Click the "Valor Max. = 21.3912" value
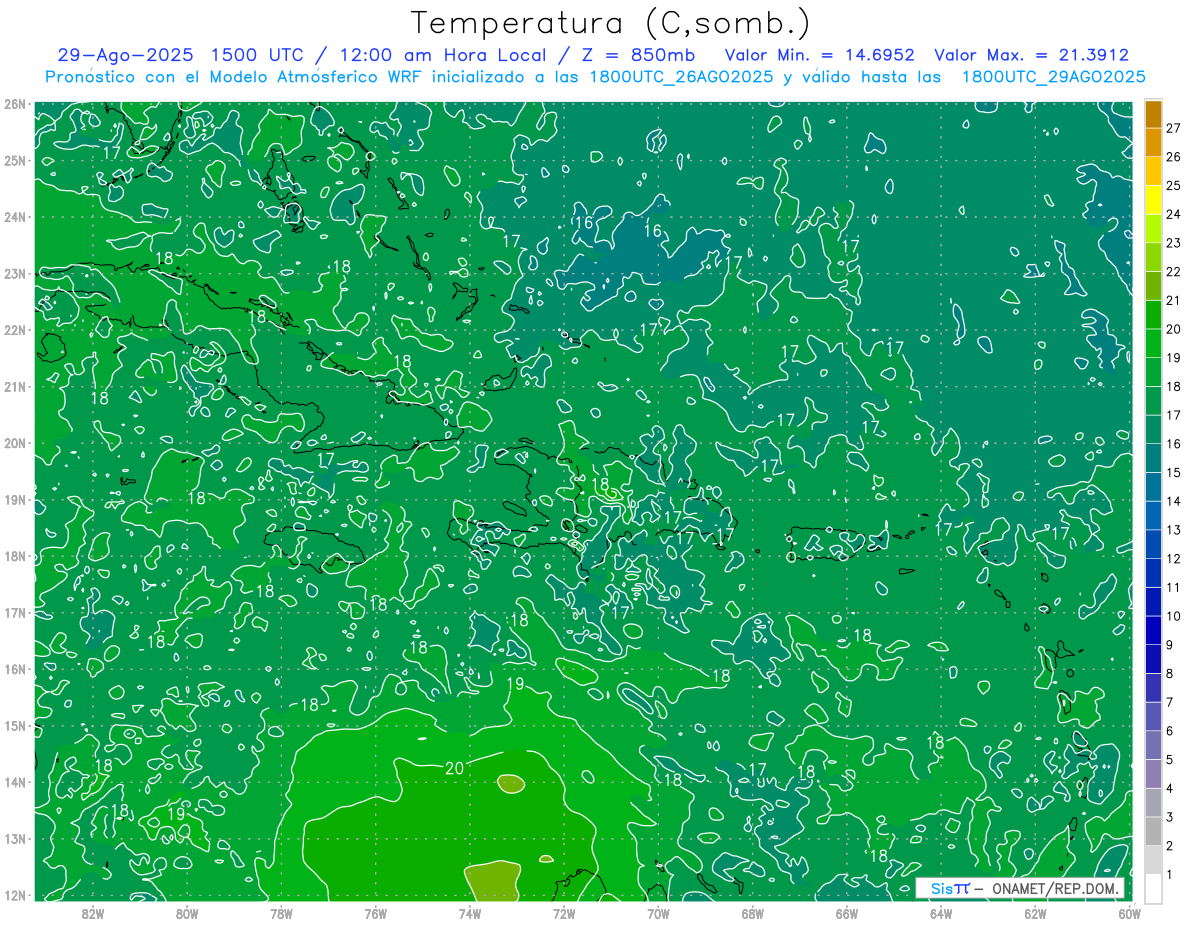 pos(1031,55)
